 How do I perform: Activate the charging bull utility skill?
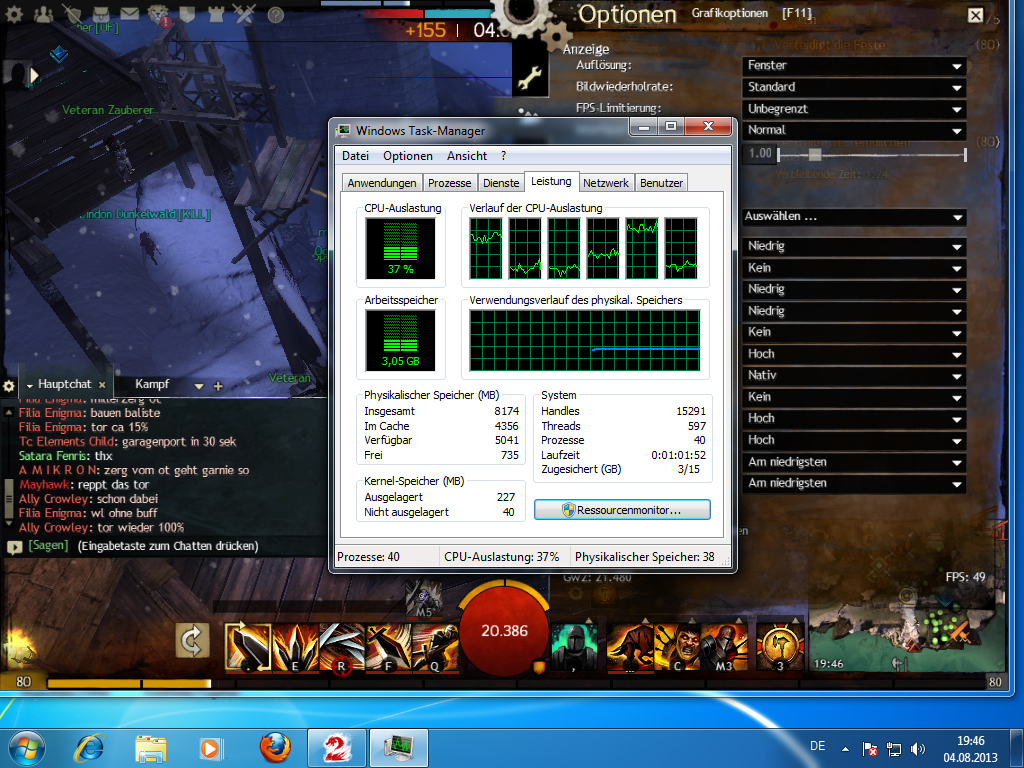coord(630,647)
